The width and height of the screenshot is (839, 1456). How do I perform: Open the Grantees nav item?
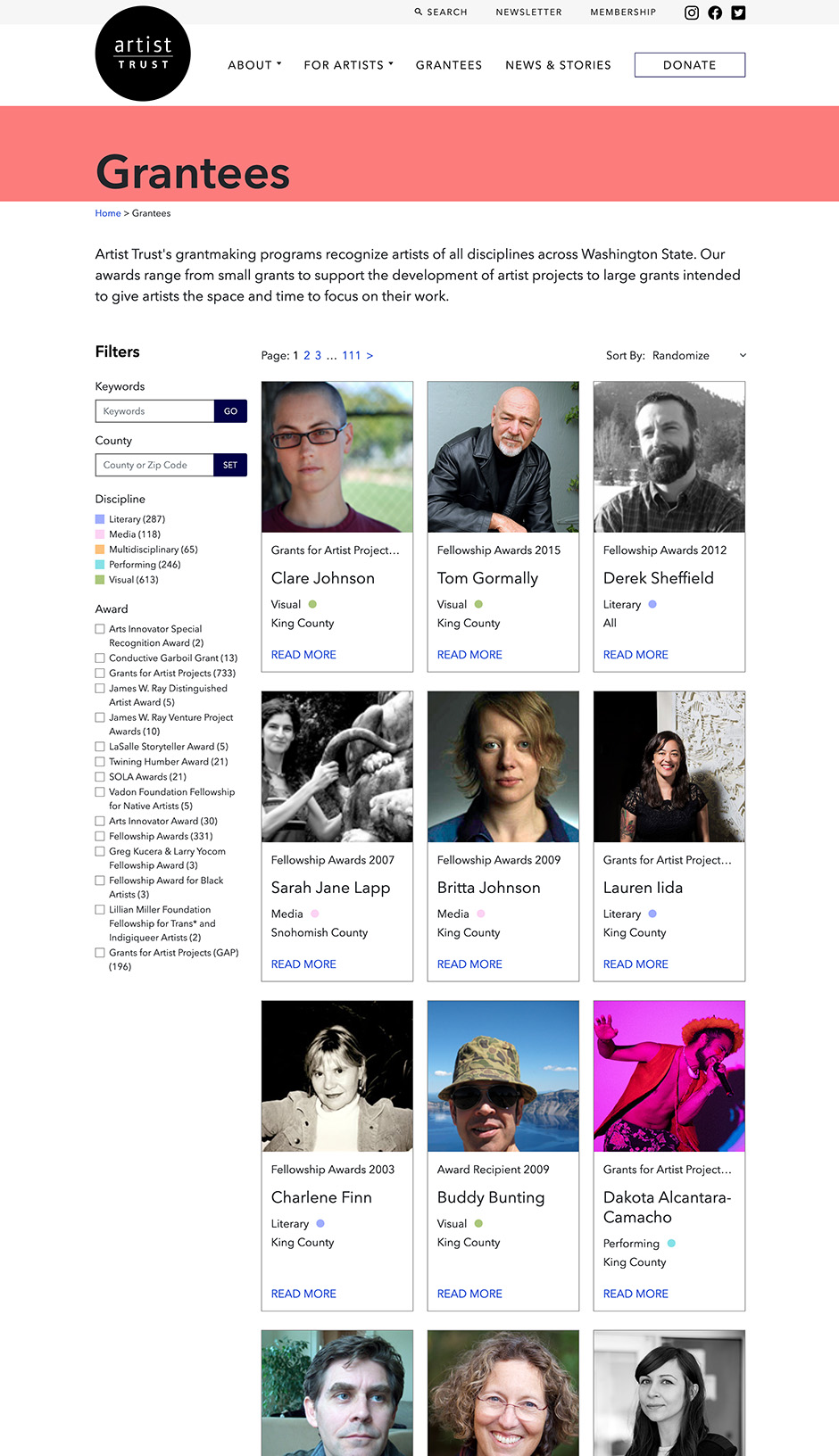click(x=448, y=65)
